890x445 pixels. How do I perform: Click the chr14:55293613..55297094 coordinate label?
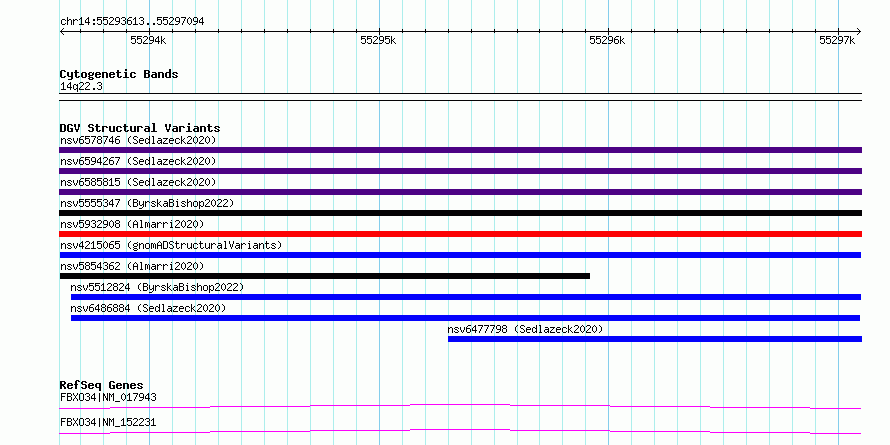132,22
